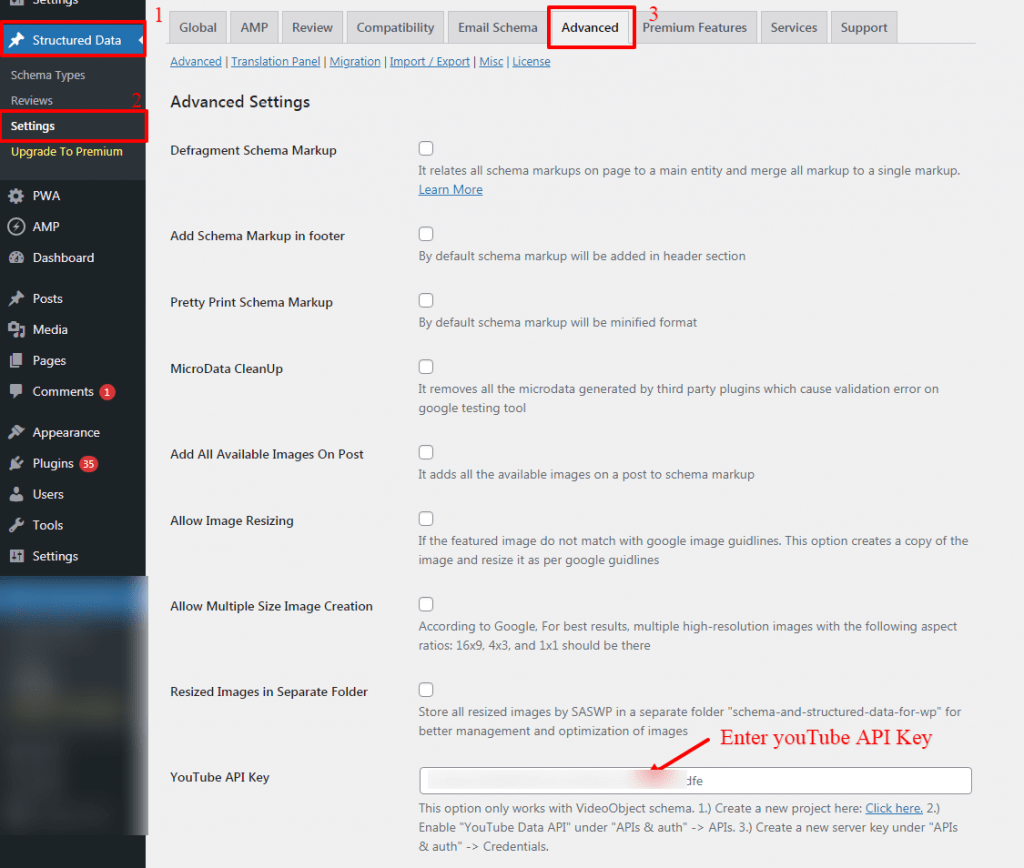Image resolution: width=1024 pixels, height=868 pixels.
Task: Open the Import / Export link
Action: click(x=430, y=61)
